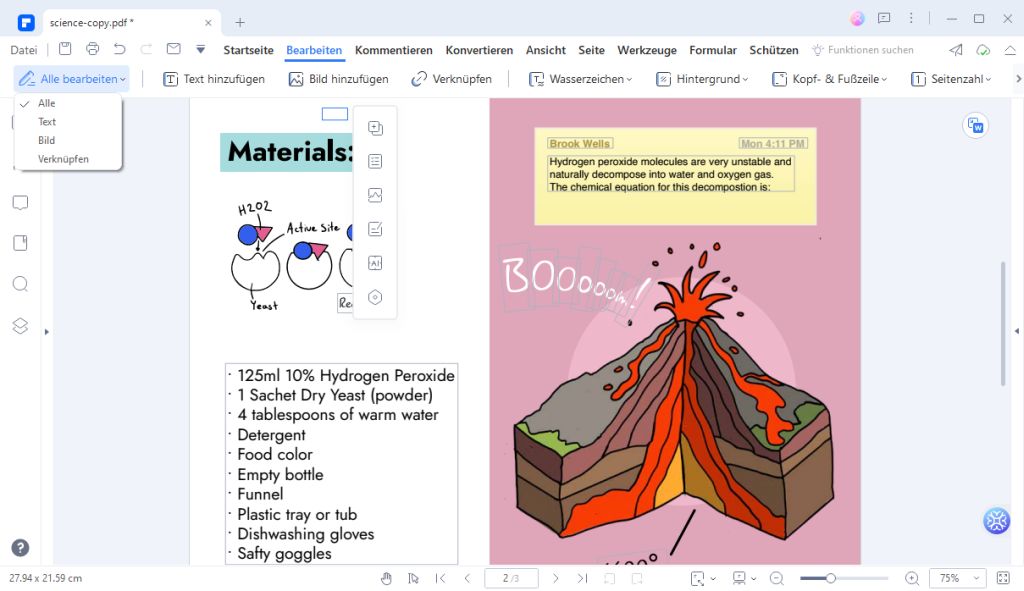
Task: Choose 'Bild' edit mode in dropdown list
Action: pos(46,141)
